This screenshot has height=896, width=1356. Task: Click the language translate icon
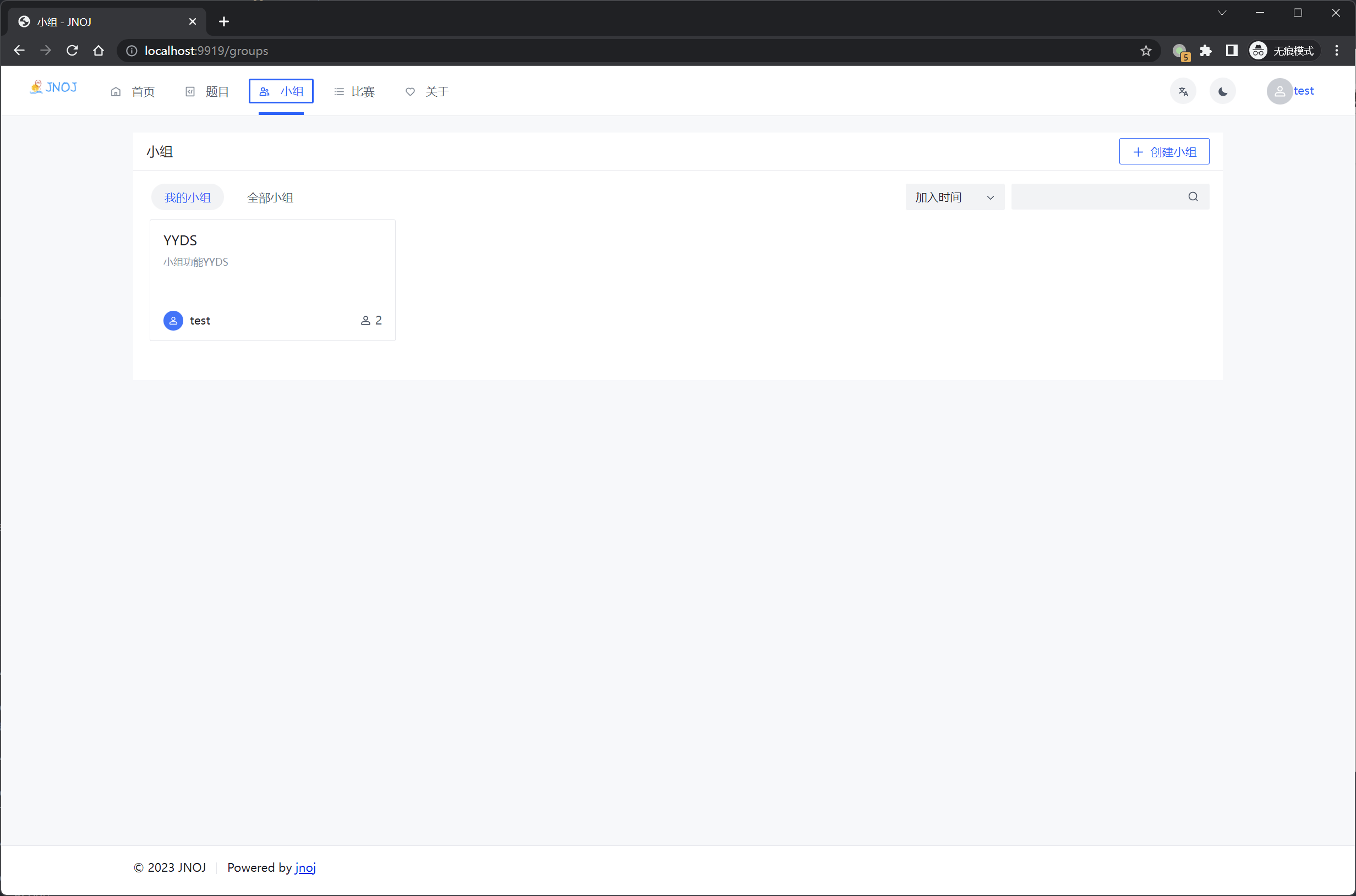pyautogui.click(x=1183, y=91)
